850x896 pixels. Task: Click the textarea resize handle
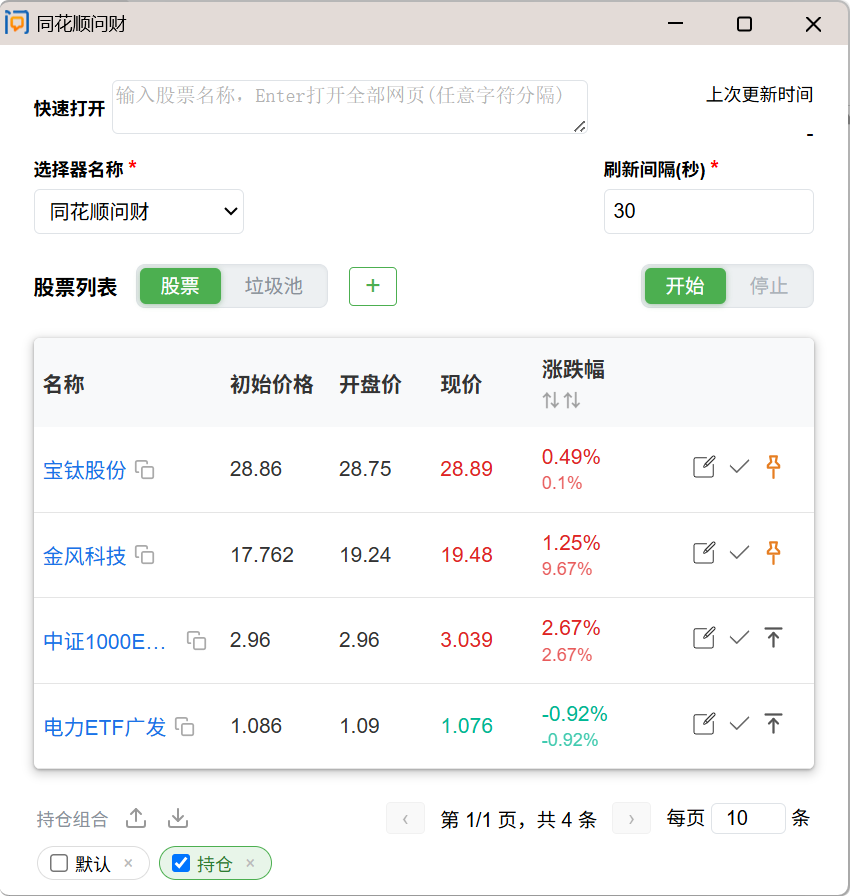580,127
